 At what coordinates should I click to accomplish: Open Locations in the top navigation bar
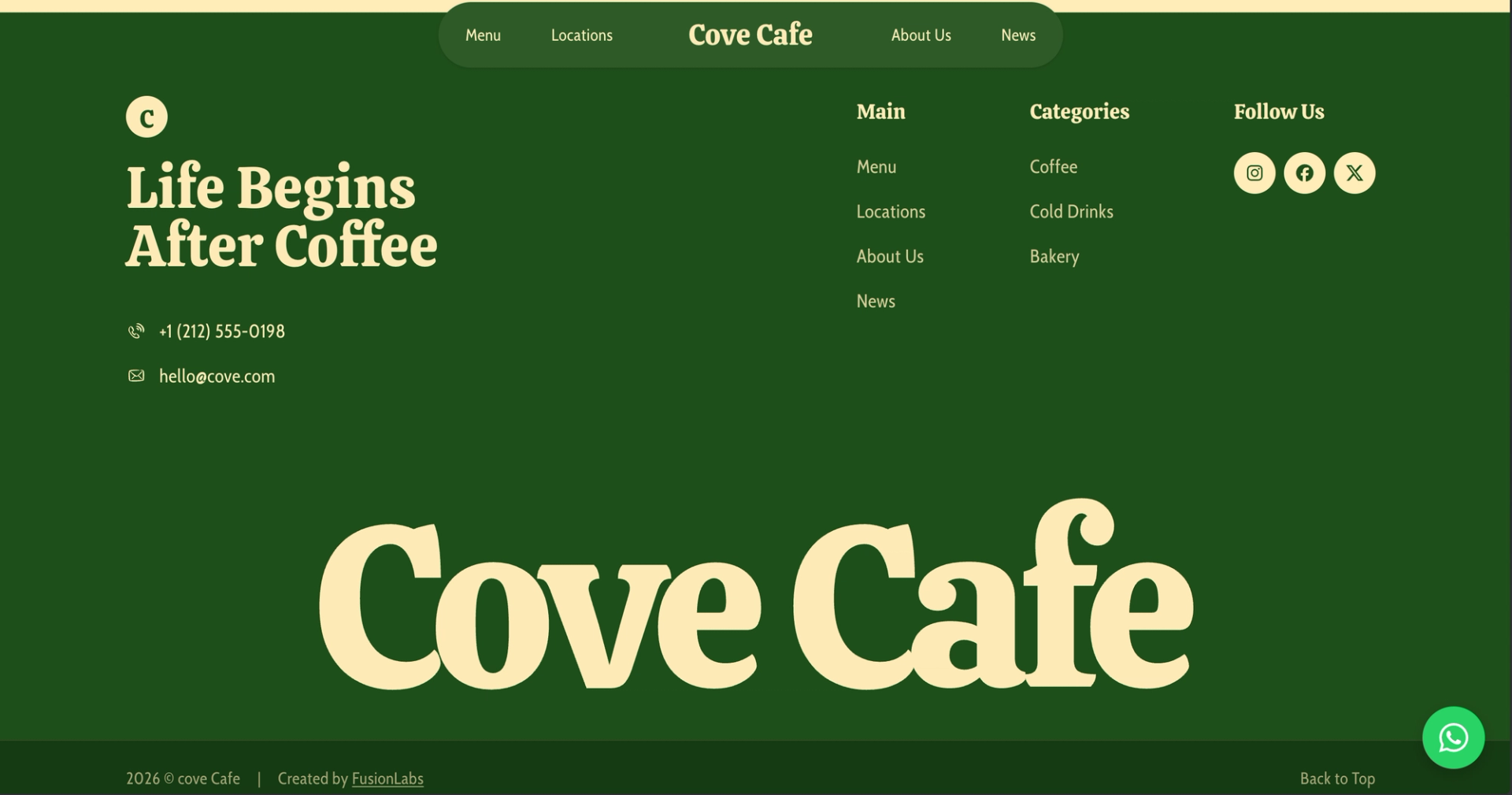pyautogui.click(x=582, y=35)
